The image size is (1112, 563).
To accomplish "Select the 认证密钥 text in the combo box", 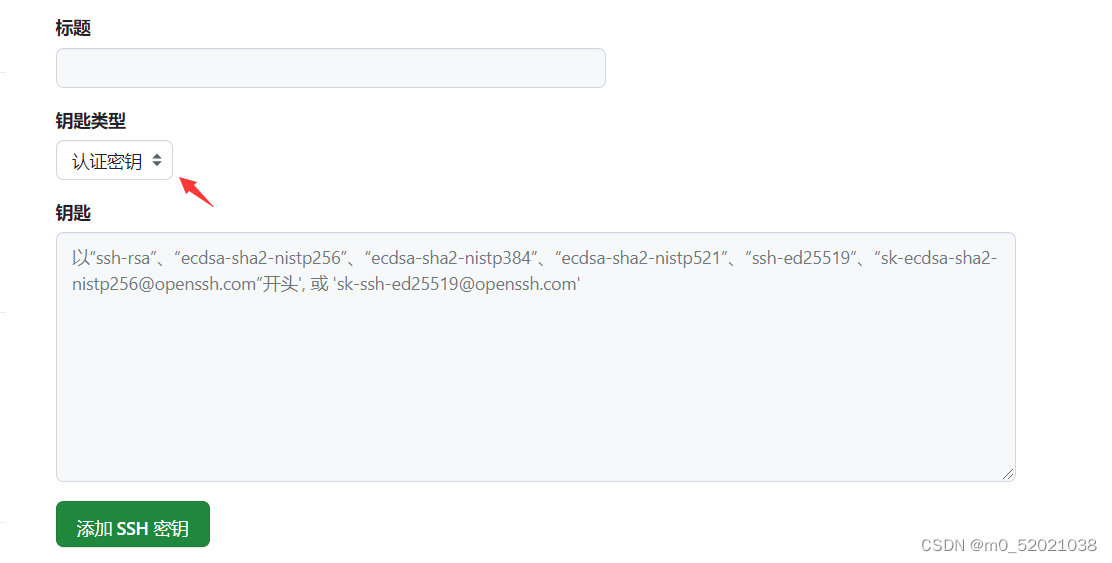I will (x=106, y=161).
